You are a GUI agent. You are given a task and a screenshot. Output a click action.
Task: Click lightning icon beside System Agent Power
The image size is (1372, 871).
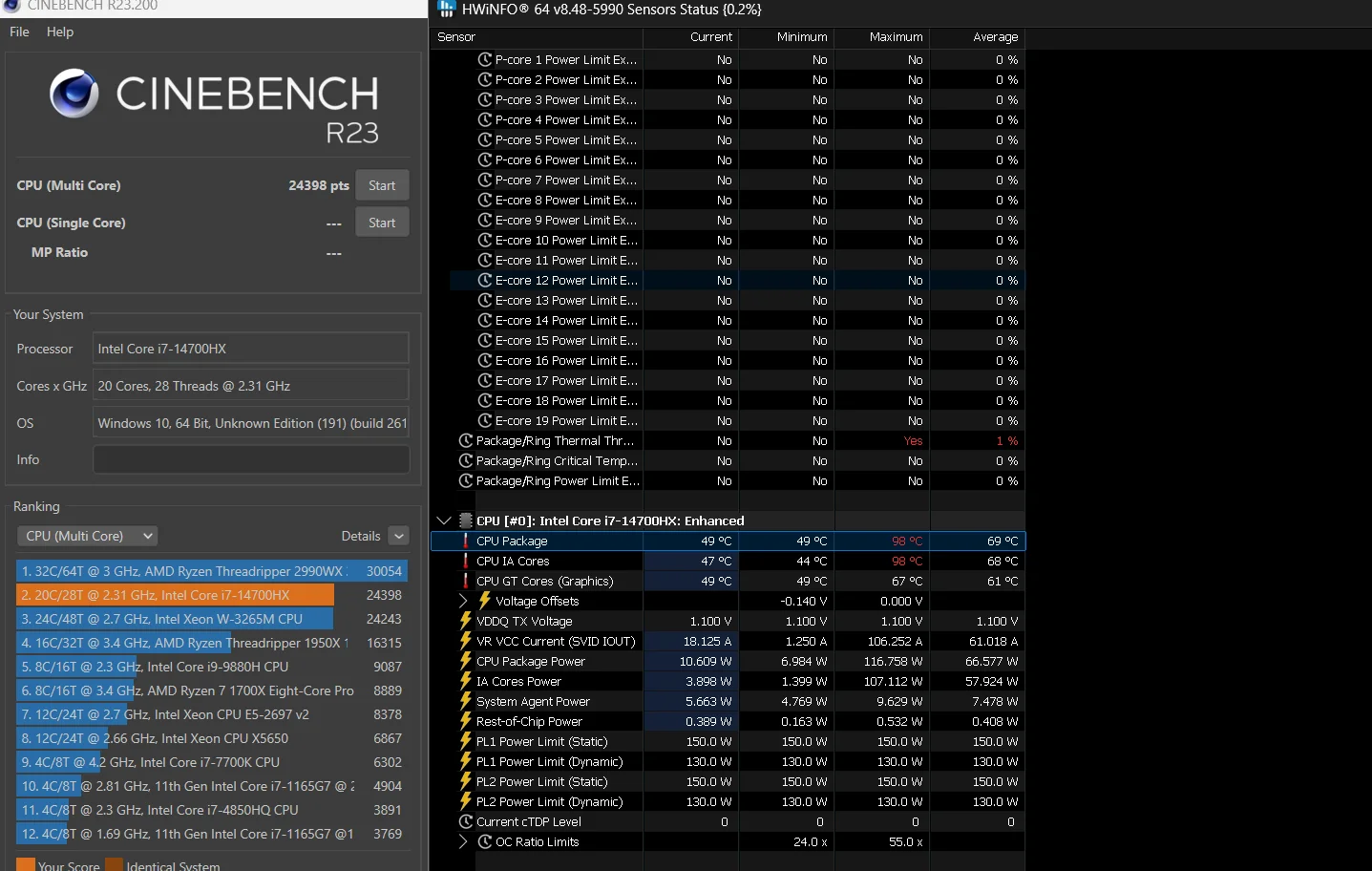[x=466, y=701]
